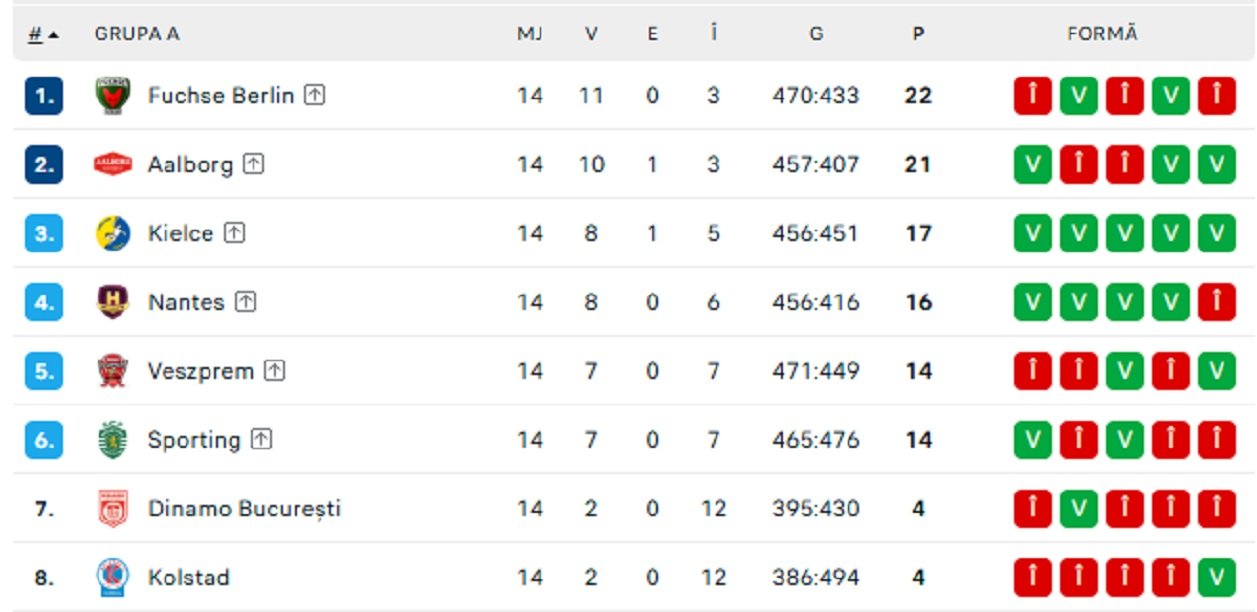Click the Sporting club crest
1257x612 pixels.
(112, 440)
